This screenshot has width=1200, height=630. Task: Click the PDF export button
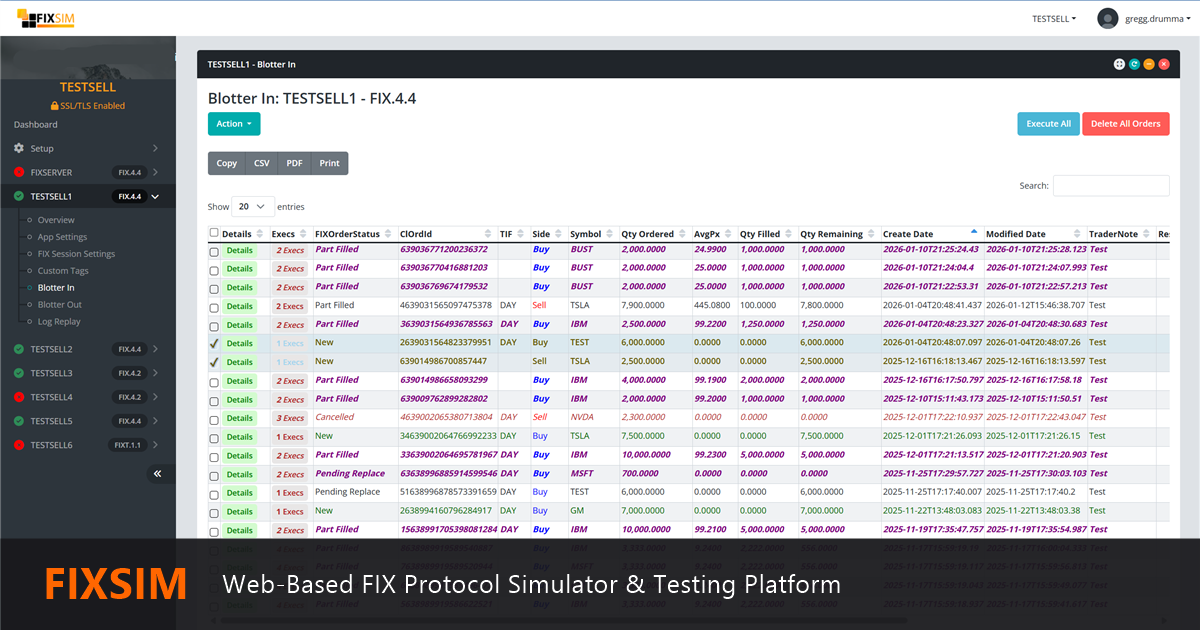[x=294, y=163]
